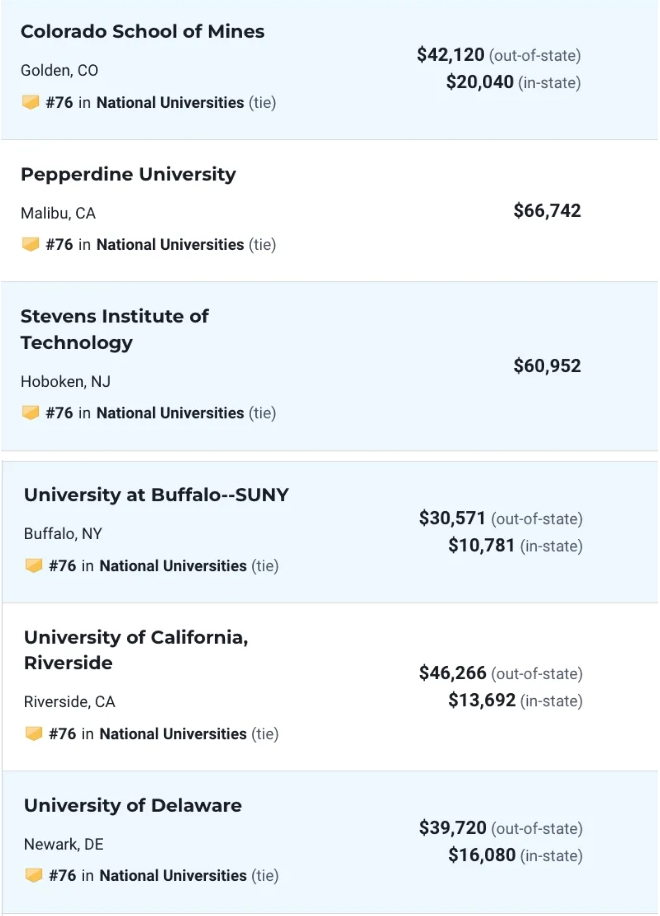The width and height of the screenshot is (660, 916).
Task: Click the ranking badge icon for Stevens Institute of Technology
Action: pyautogui.click(x=30, y=412)
